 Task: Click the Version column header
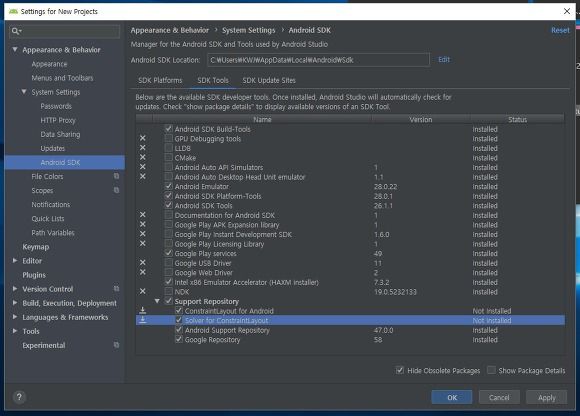421,119
